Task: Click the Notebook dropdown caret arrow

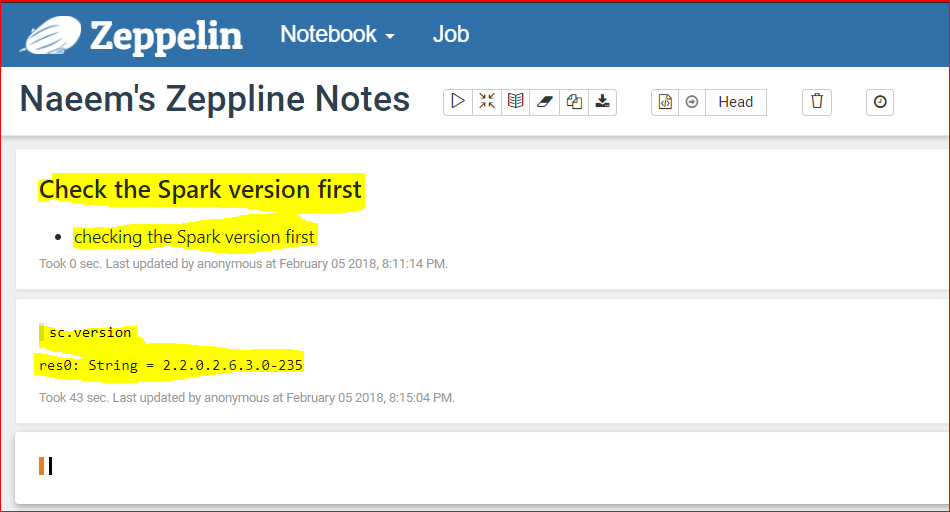Action: tap(390, 37)
